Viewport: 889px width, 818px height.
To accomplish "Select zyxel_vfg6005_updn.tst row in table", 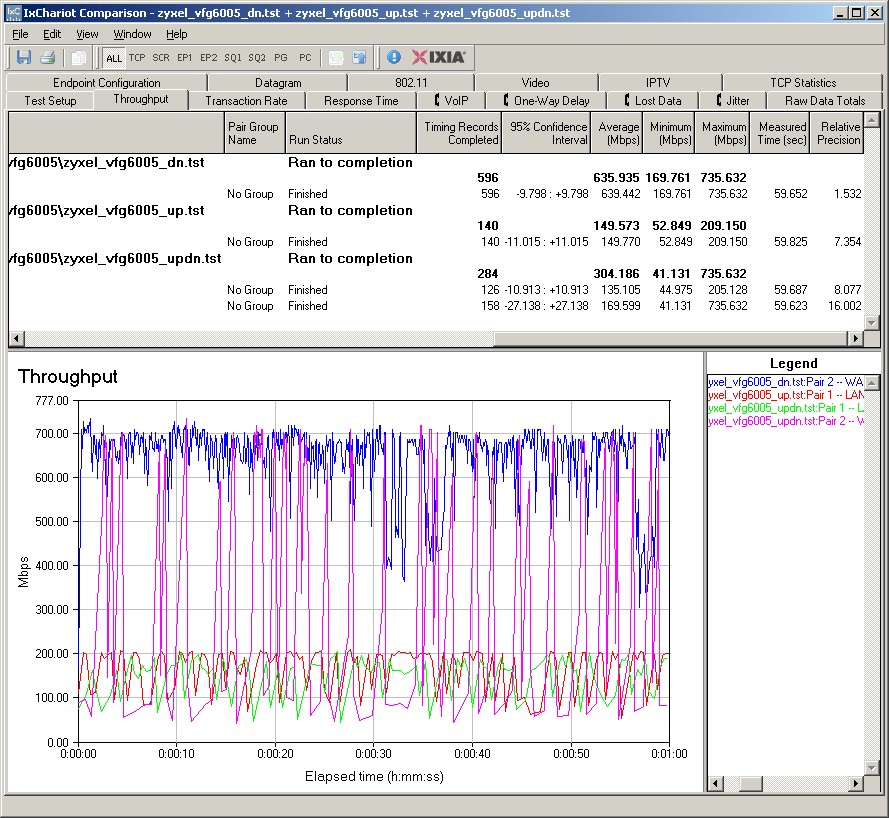I will coord(435,258).
